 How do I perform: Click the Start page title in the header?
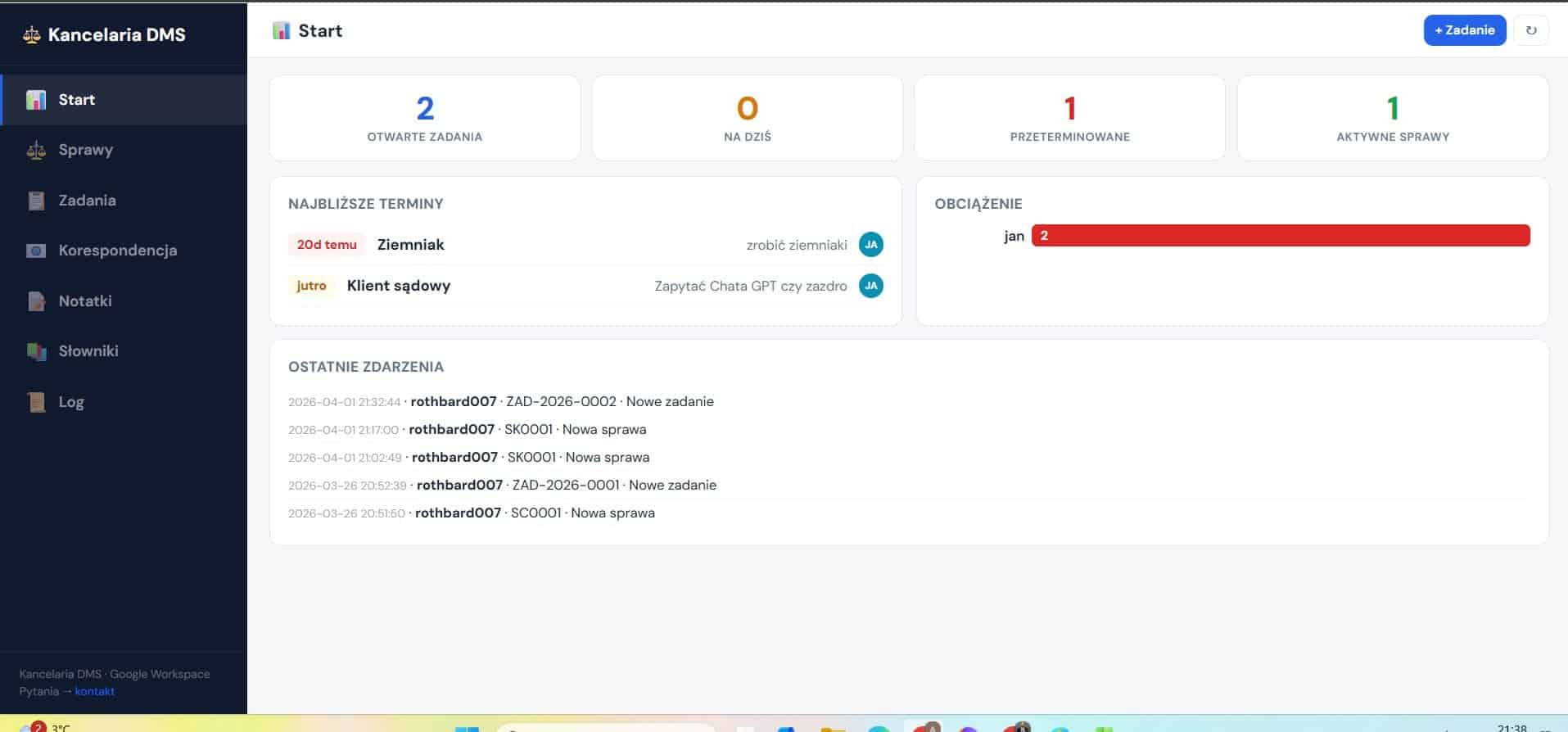[320, 31]
